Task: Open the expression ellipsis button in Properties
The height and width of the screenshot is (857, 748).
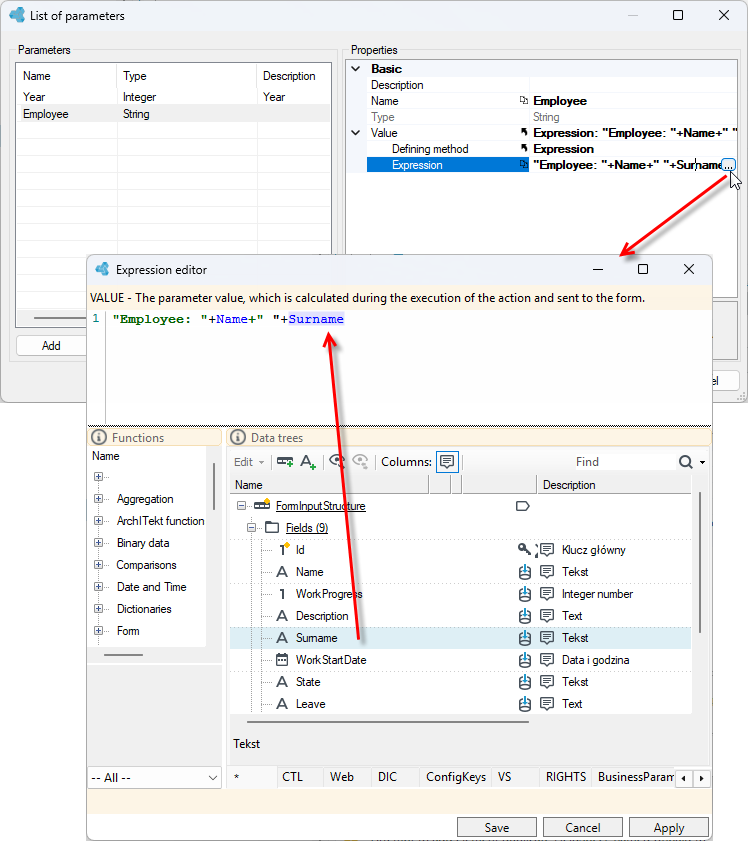Action: [728, 165]
